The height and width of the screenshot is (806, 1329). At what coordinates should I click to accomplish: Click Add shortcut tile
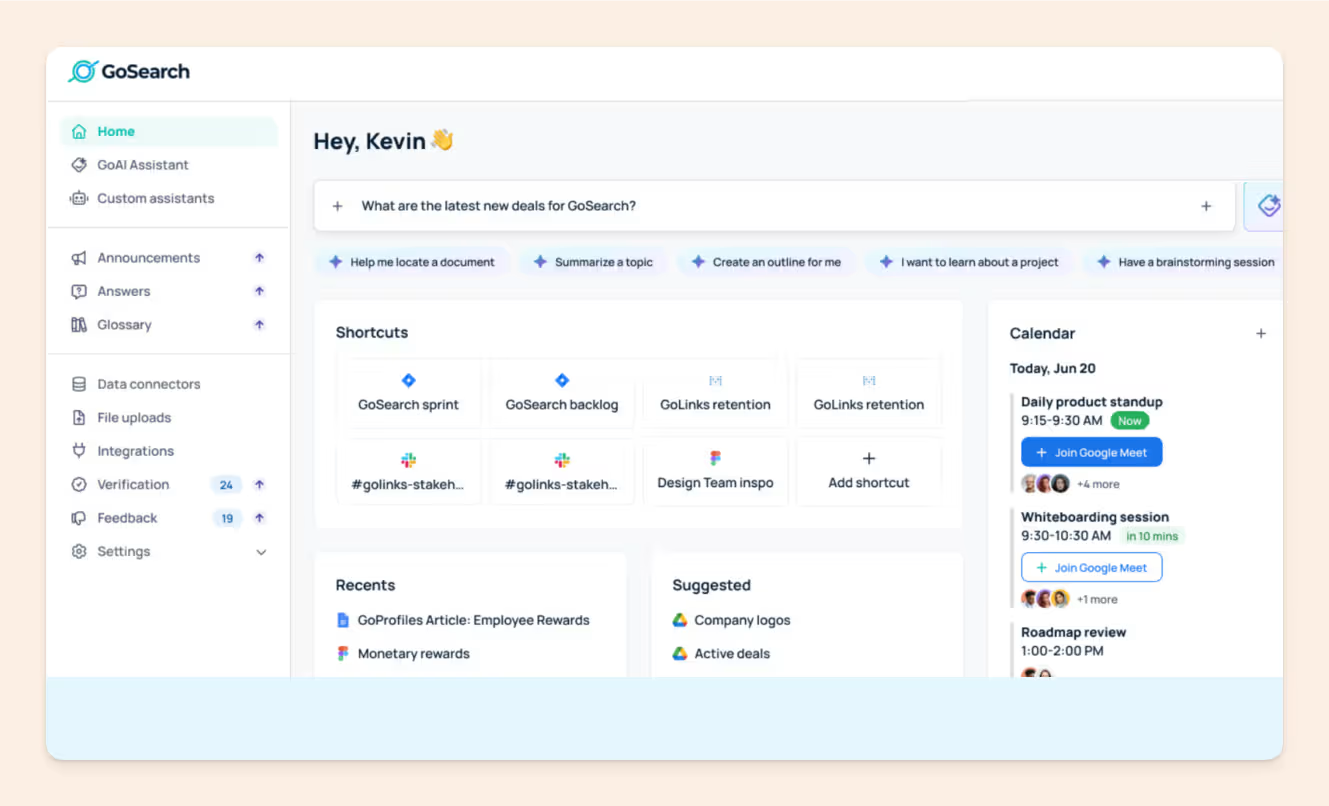pos(869,471)
